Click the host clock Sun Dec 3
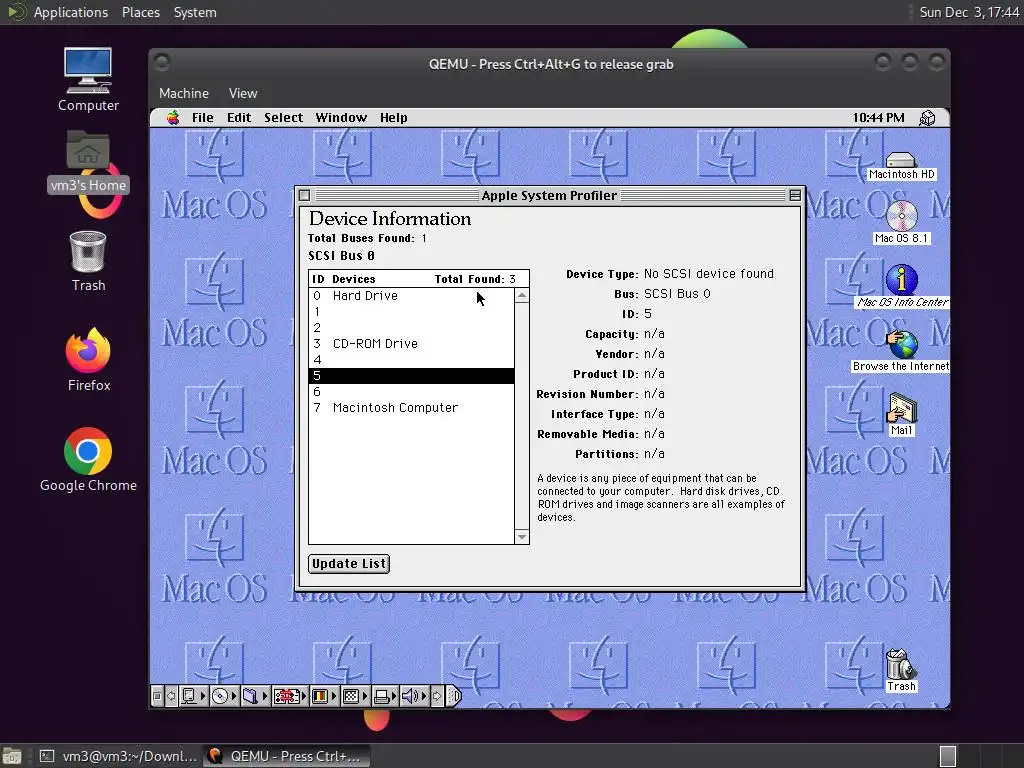This screenshot has width=1024, height=768. tap(969, 12)
